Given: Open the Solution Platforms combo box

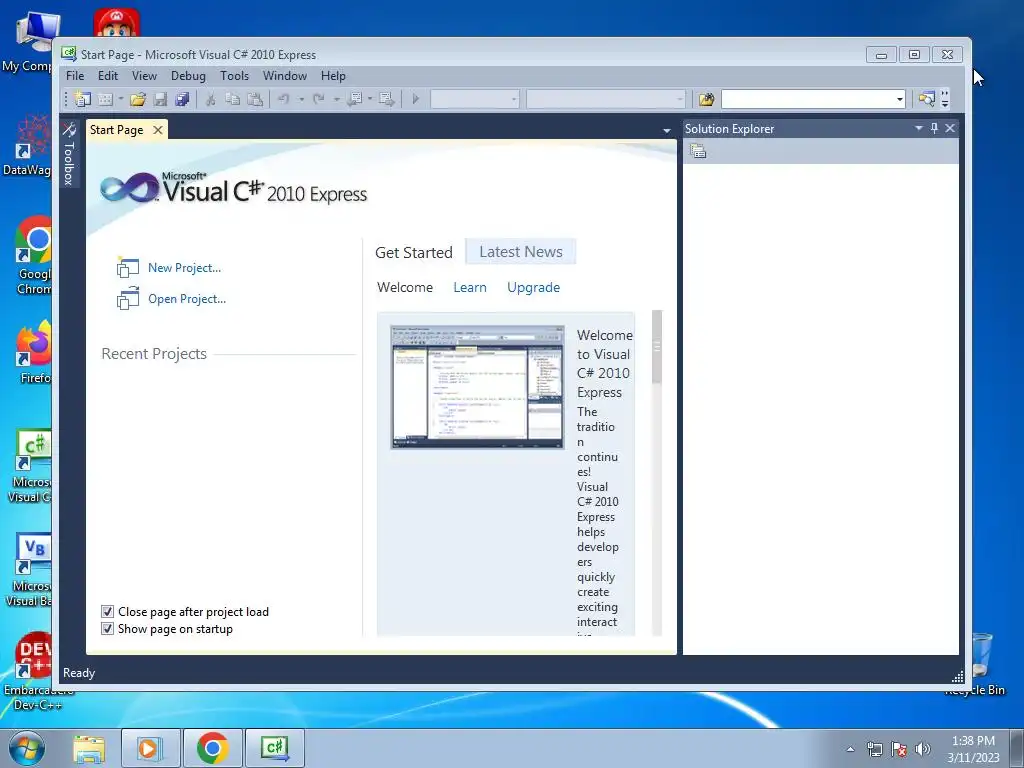Looking at the screenshot, I should [x=605, y=99].
